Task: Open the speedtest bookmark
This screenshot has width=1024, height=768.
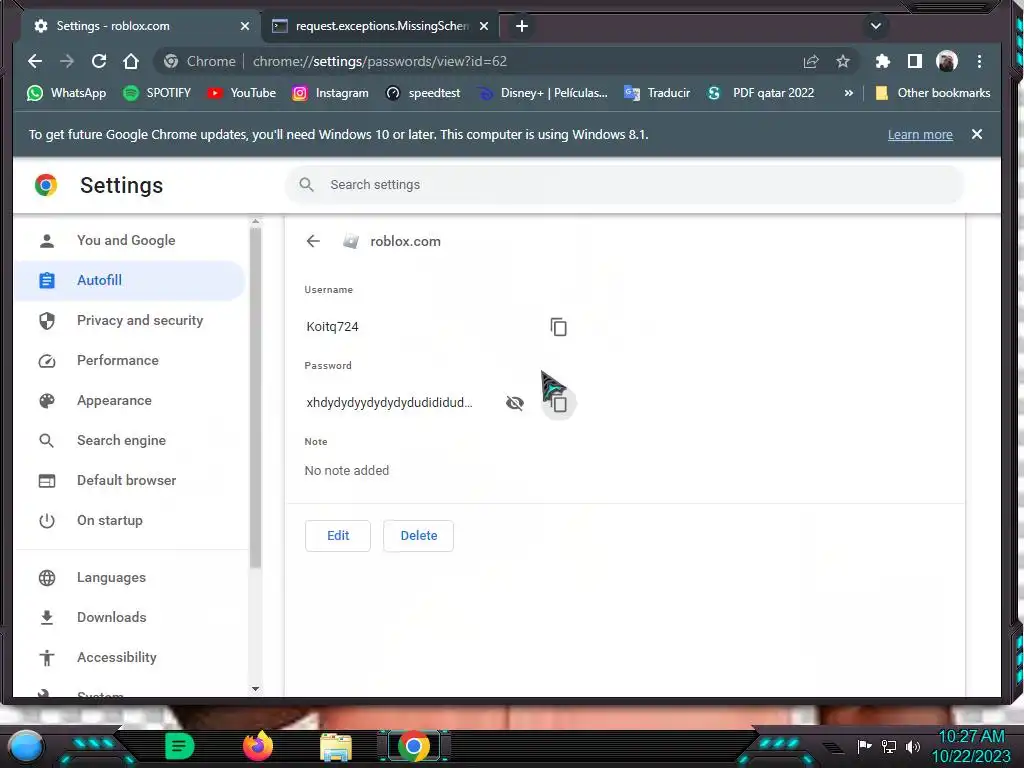Action: pos(423,93)
